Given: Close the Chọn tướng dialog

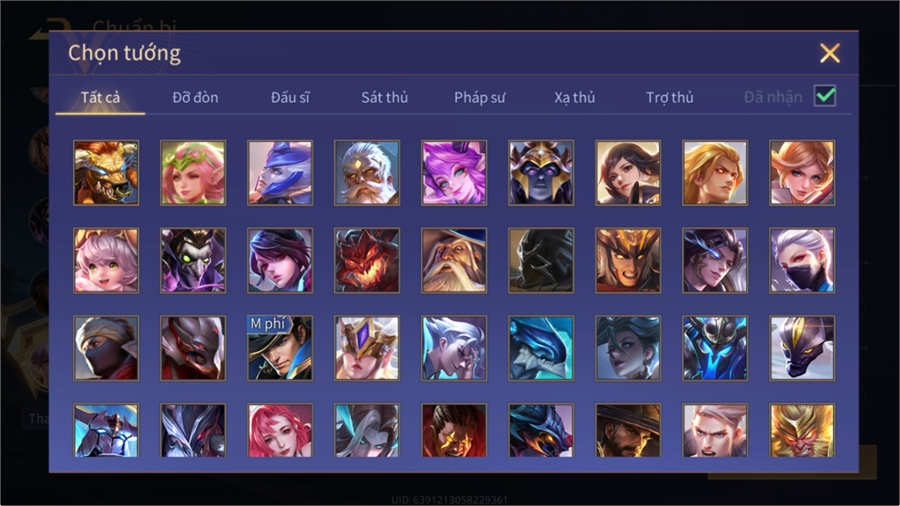Looking at the screenshot, I should click(x=829, y=53).
